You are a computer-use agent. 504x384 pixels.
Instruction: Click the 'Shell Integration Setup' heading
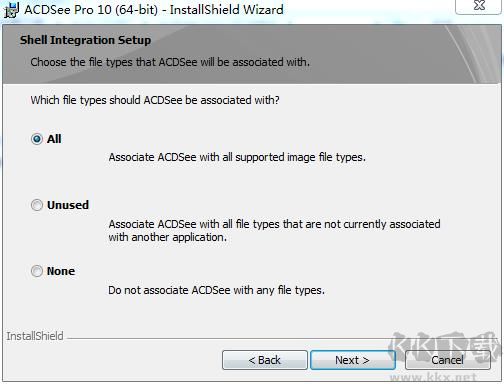point(85,40)
